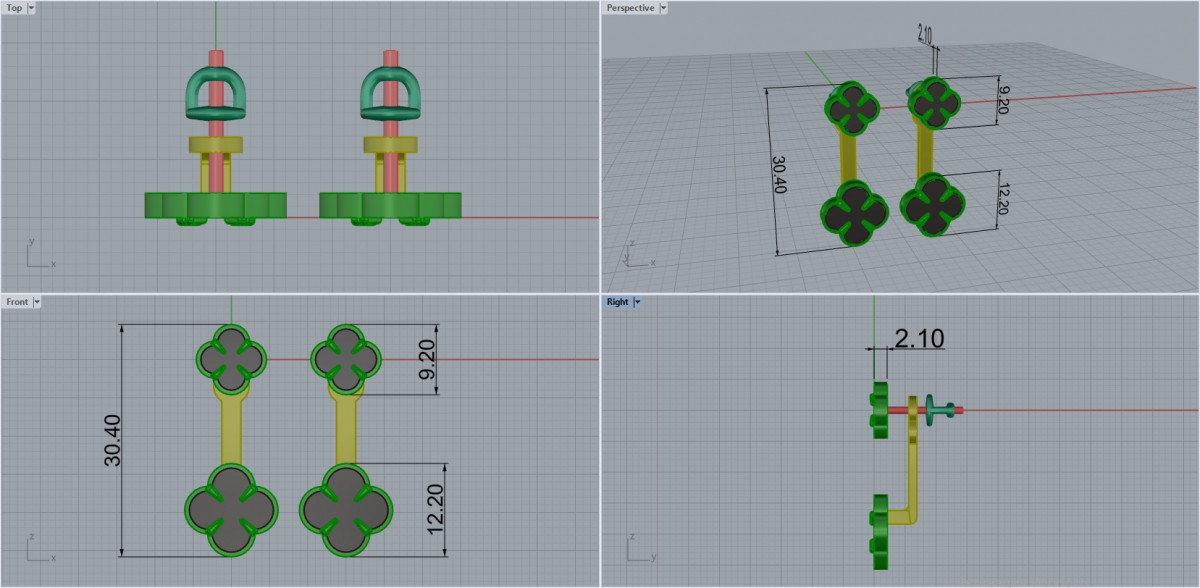Open the Perspective viewport dropdown arrow
Image resolution: width=1200 pixels, height=588 pixels.
664,7
